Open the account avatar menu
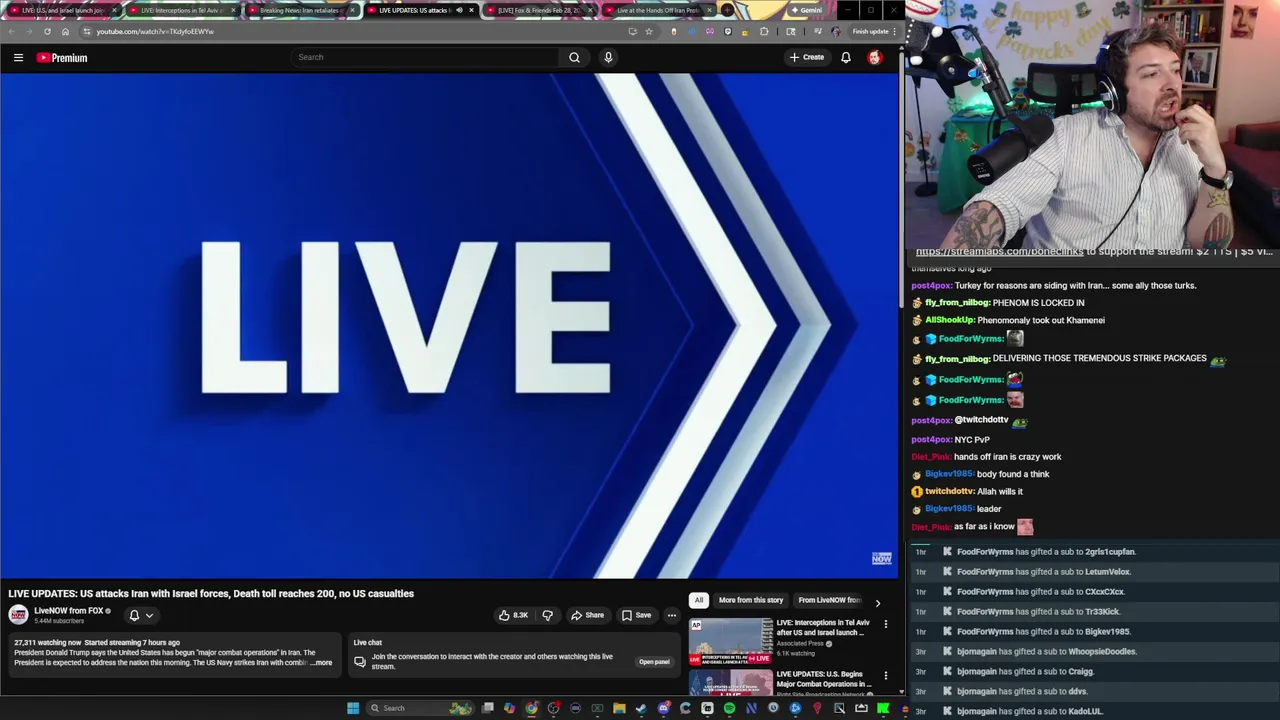The height and width of the screenshot is (720, 1280). (875, 58)
